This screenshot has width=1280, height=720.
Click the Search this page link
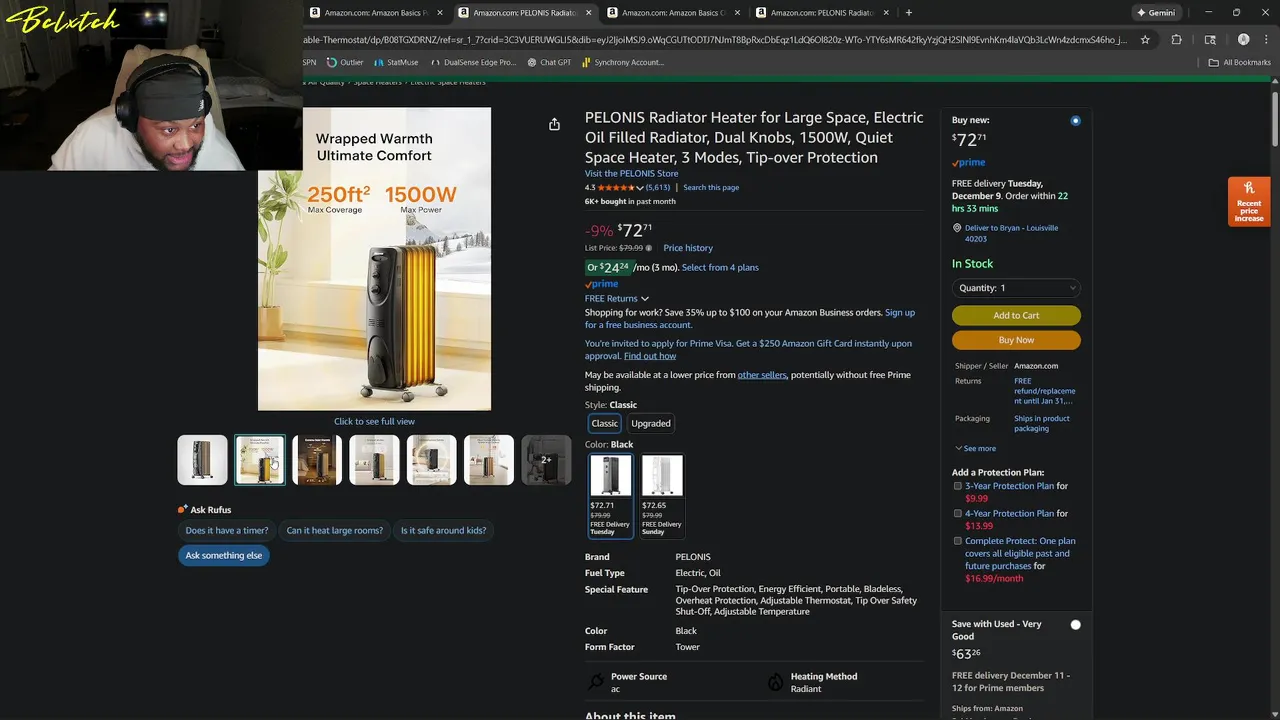coord(711,187)
